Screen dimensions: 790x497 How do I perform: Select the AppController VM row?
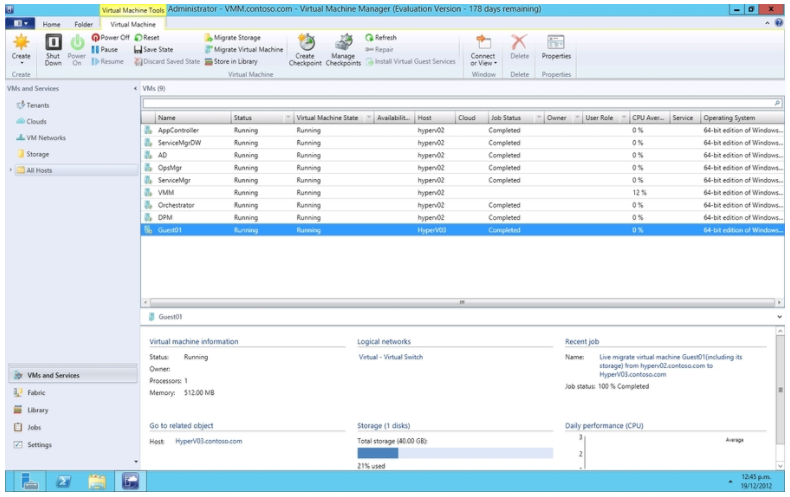(463, 131)
